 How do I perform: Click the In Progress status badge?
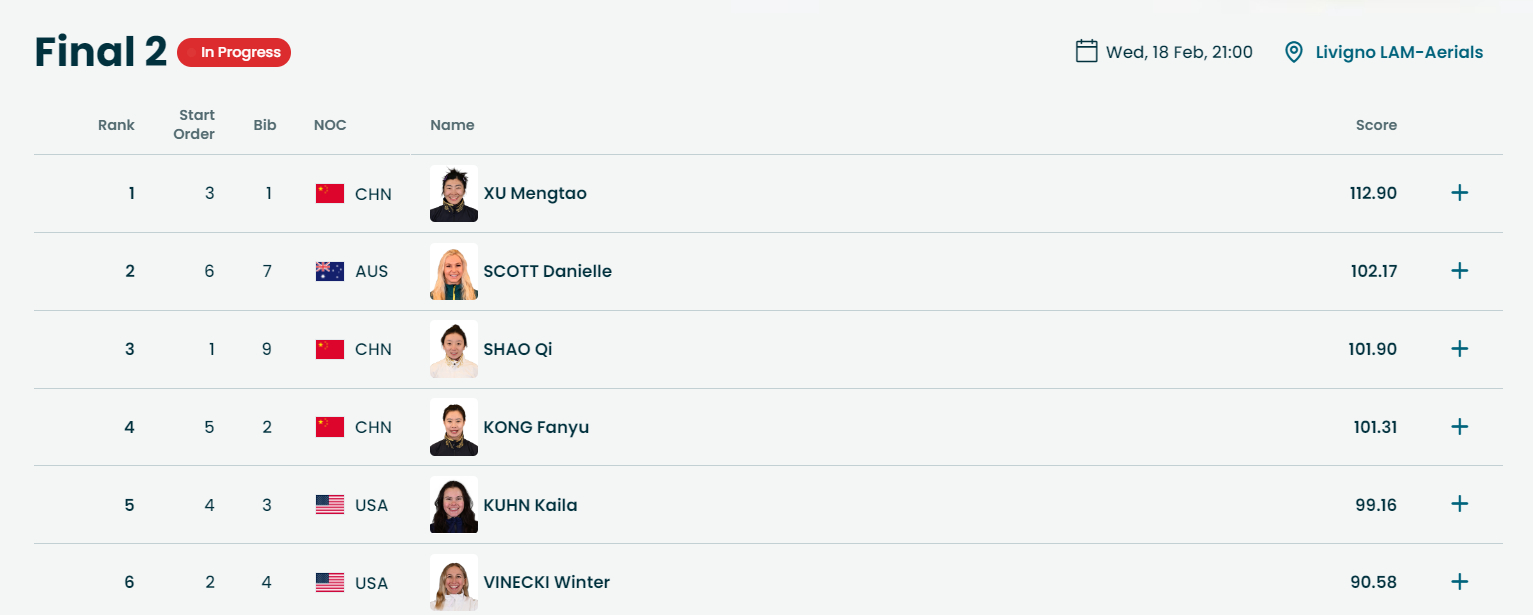point(234,52)
